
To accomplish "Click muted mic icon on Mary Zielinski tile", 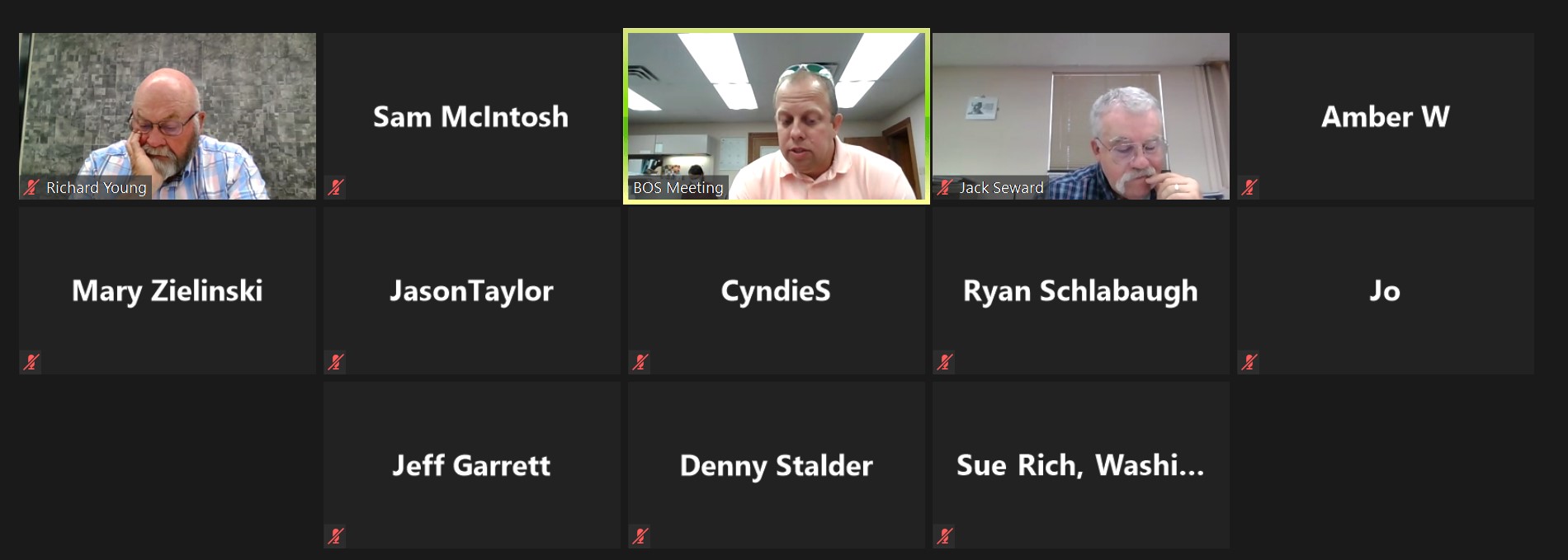I will 31,361.
